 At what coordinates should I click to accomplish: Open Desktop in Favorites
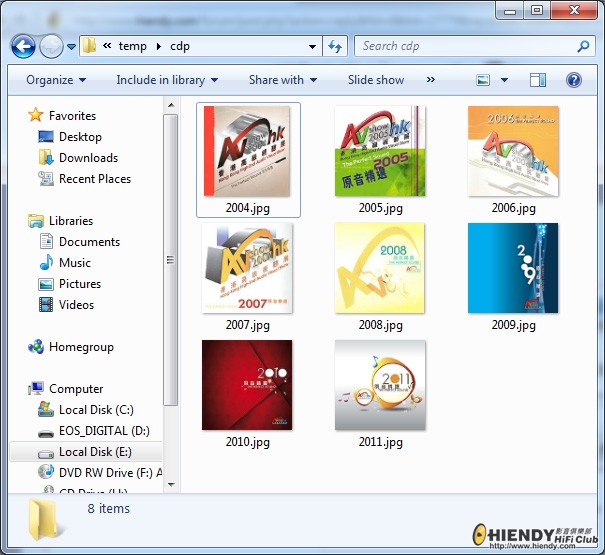80,137
